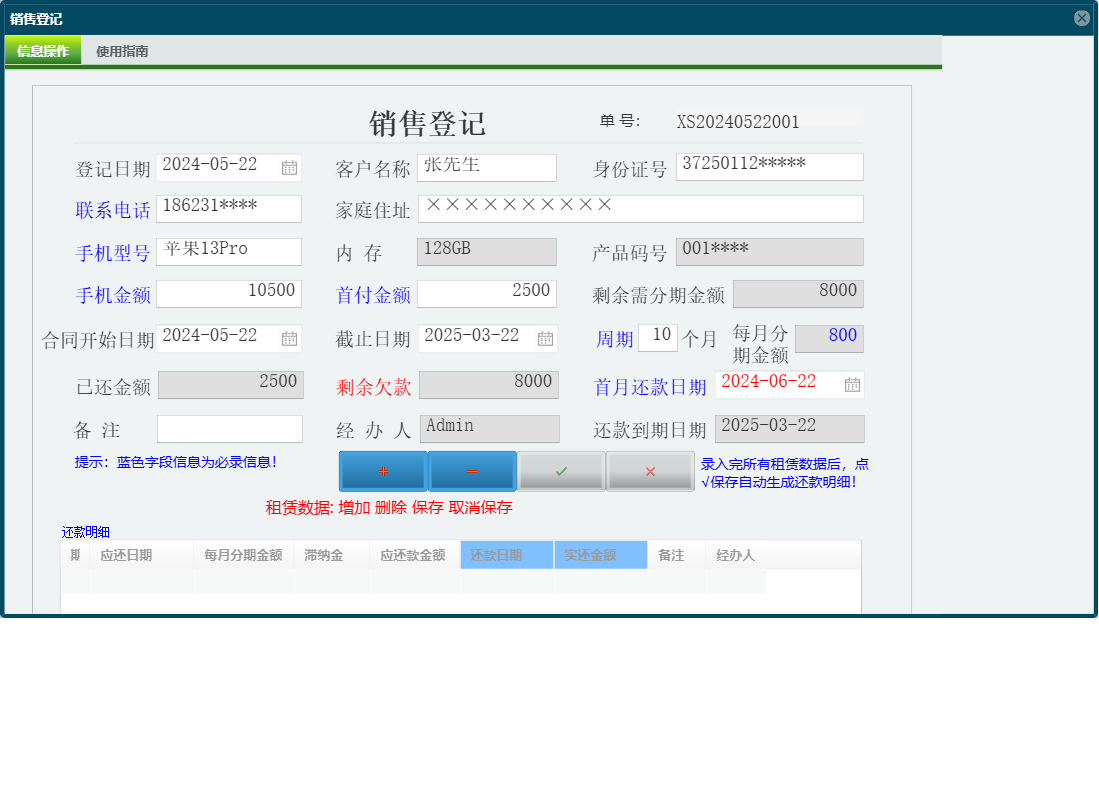The height and width of the screenshot is (787, 1099).
Task: Click the 备注 input field
Action: (x=229, y=428)
